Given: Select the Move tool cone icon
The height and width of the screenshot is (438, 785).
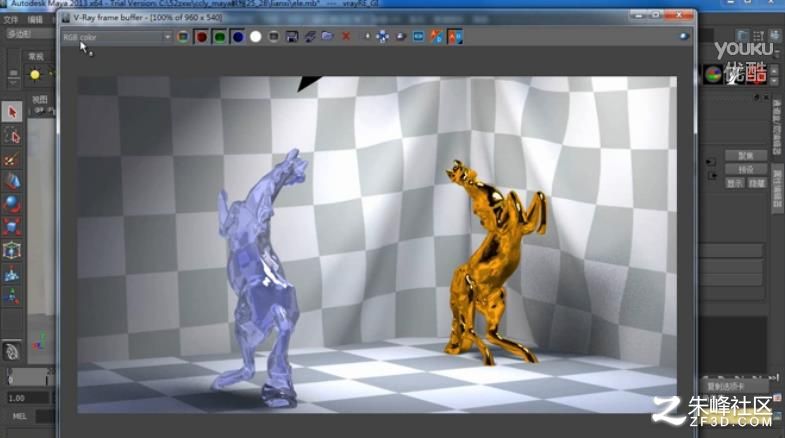Looking at the screenshot, I should [12, 181].
